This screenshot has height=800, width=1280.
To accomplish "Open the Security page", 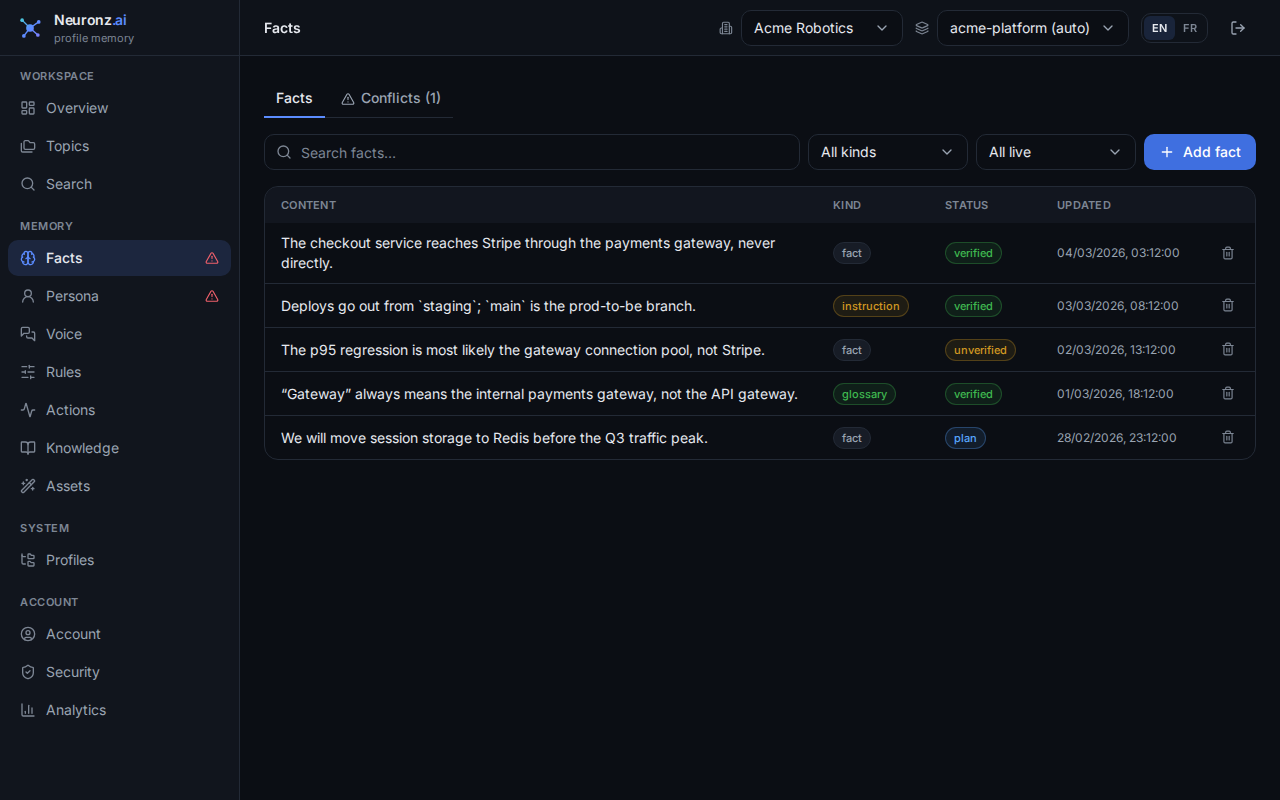I will 119,672.
